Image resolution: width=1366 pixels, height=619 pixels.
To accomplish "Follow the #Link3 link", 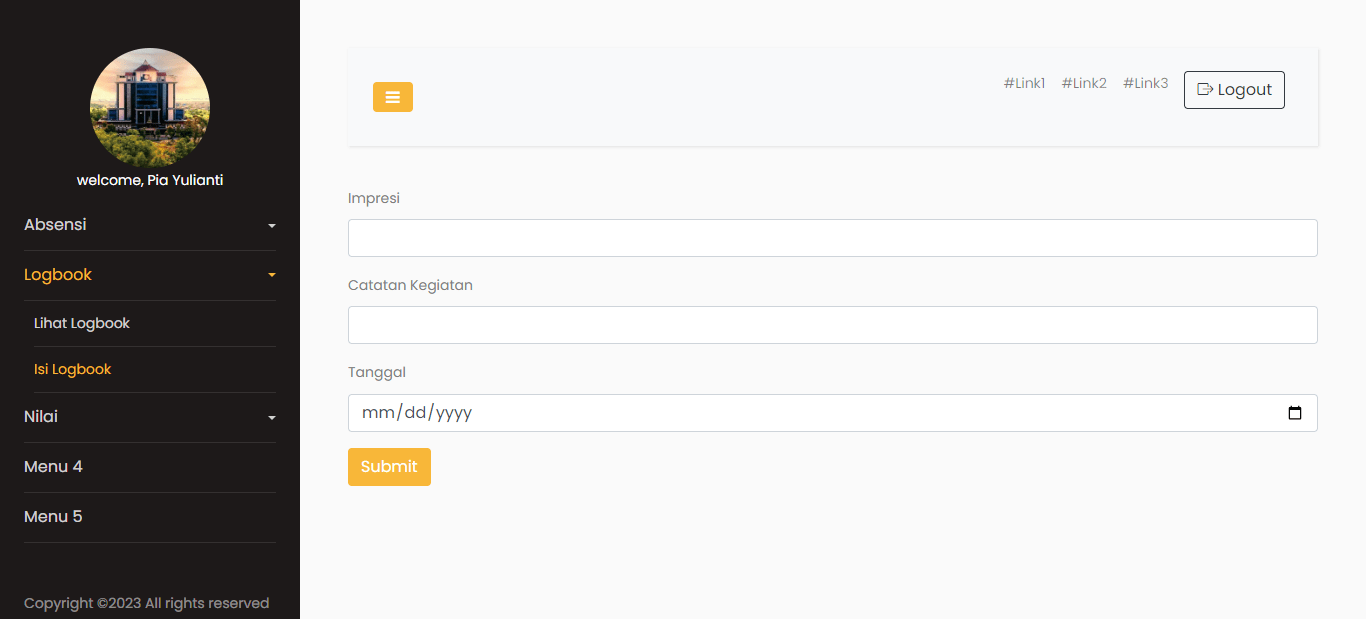I will [x=1145, y=83].
